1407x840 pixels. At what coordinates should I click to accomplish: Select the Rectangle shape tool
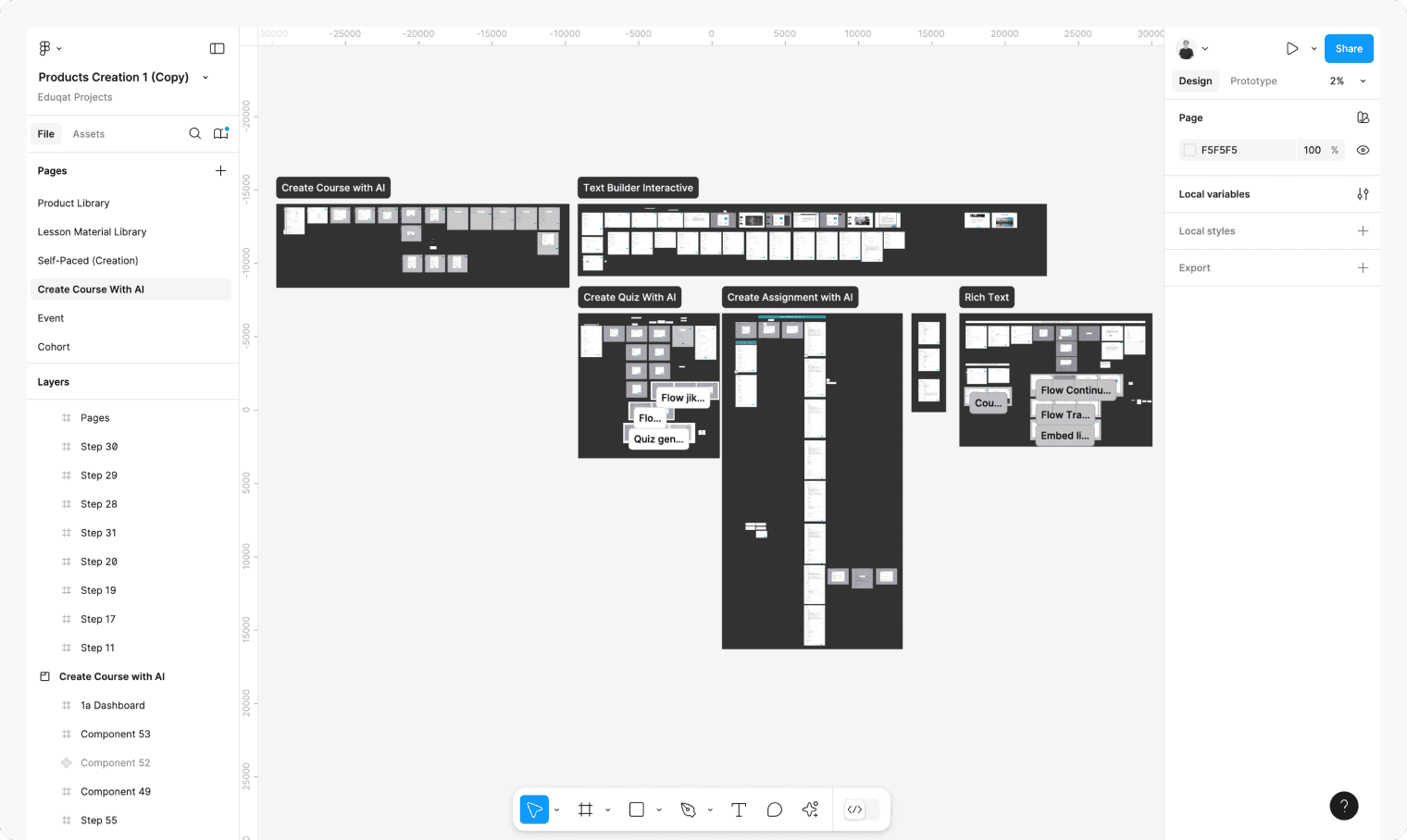pyautogui.click(x=637, y=809)
